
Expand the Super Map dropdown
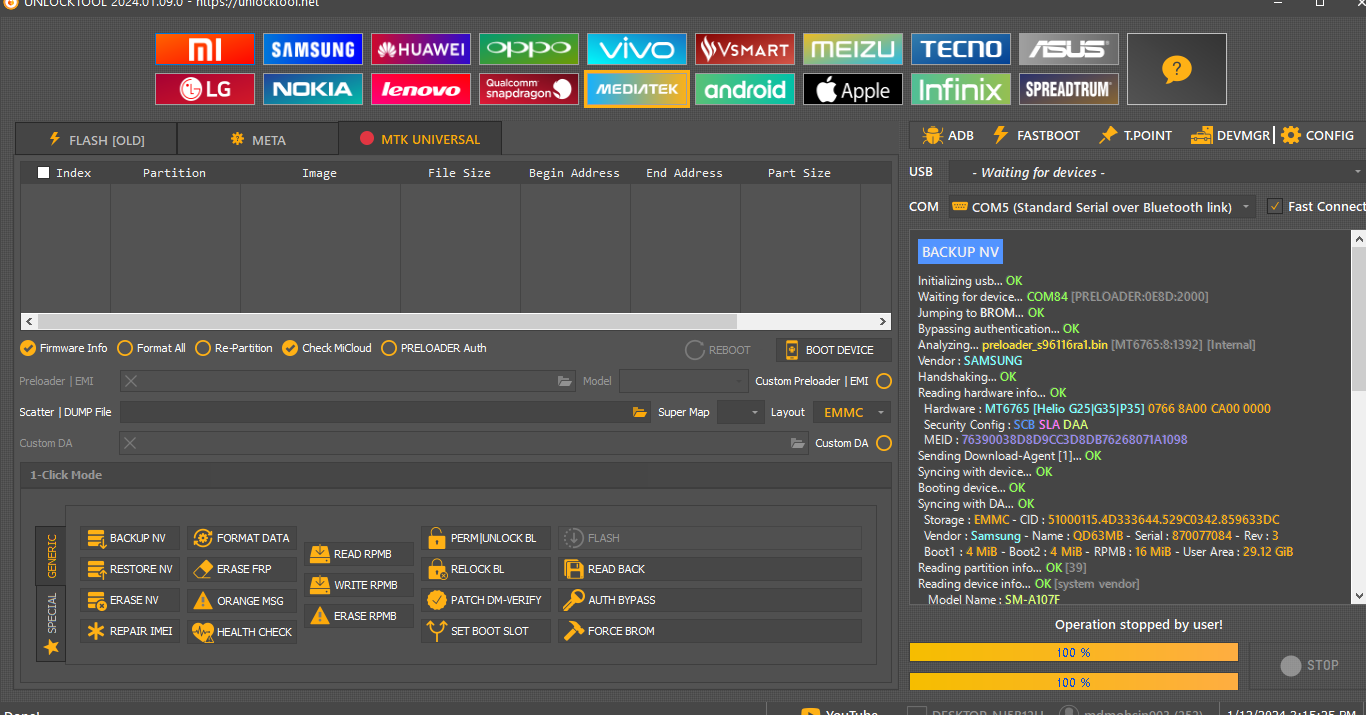tap(740, 412)
